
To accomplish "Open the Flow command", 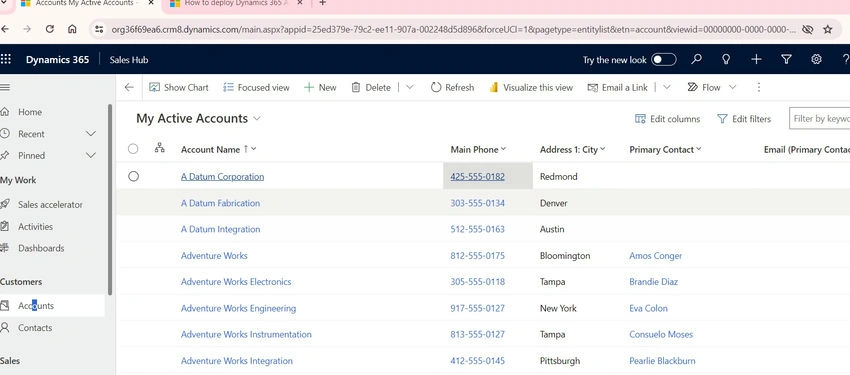I will (x=704, y=87).
